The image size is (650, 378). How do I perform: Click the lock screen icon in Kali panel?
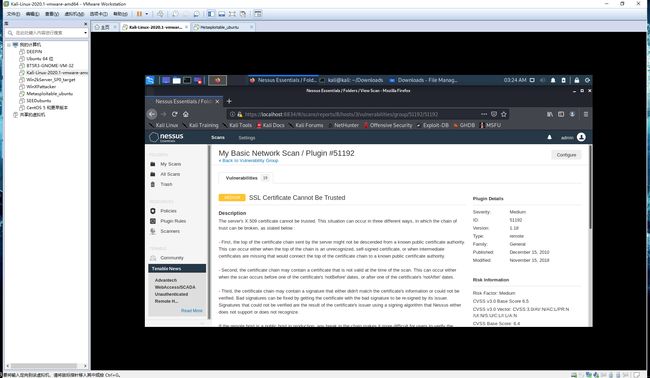click(577, 80)
